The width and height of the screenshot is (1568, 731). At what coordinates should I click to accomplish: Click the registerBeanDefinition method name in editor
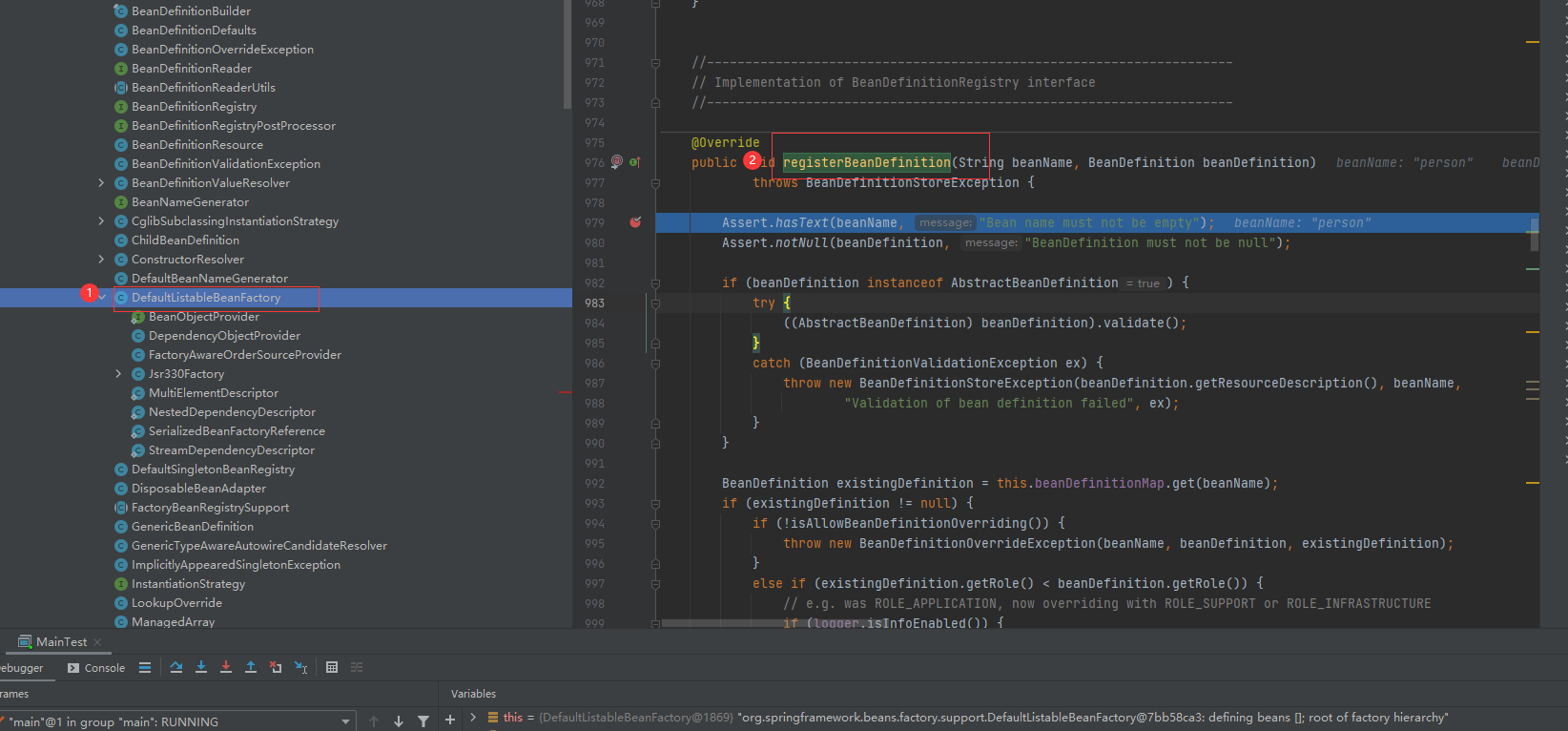click(x=866, y=162)
